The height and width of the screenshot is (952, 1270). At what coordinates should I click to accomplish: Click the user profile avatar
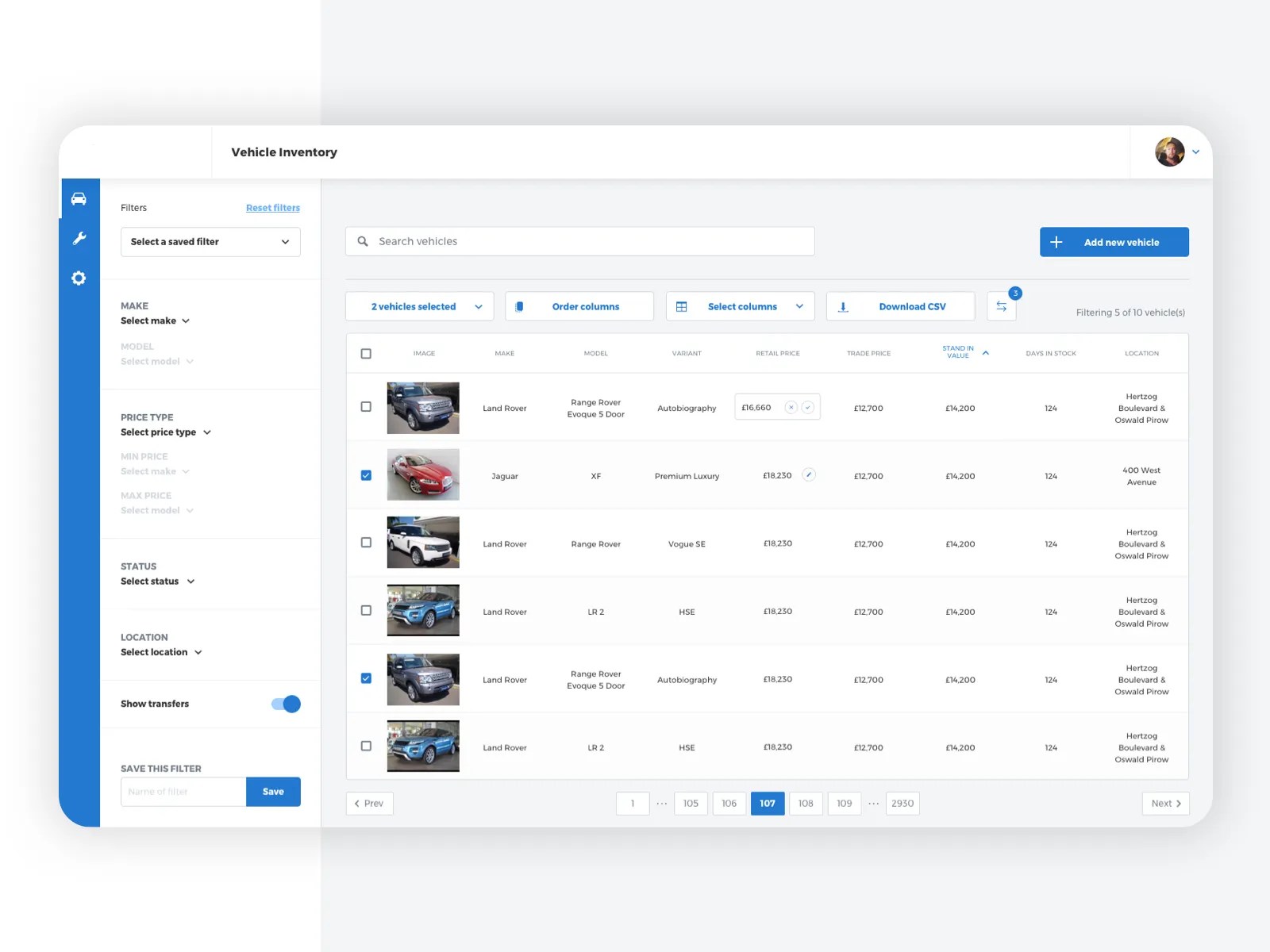(1169, 152)
